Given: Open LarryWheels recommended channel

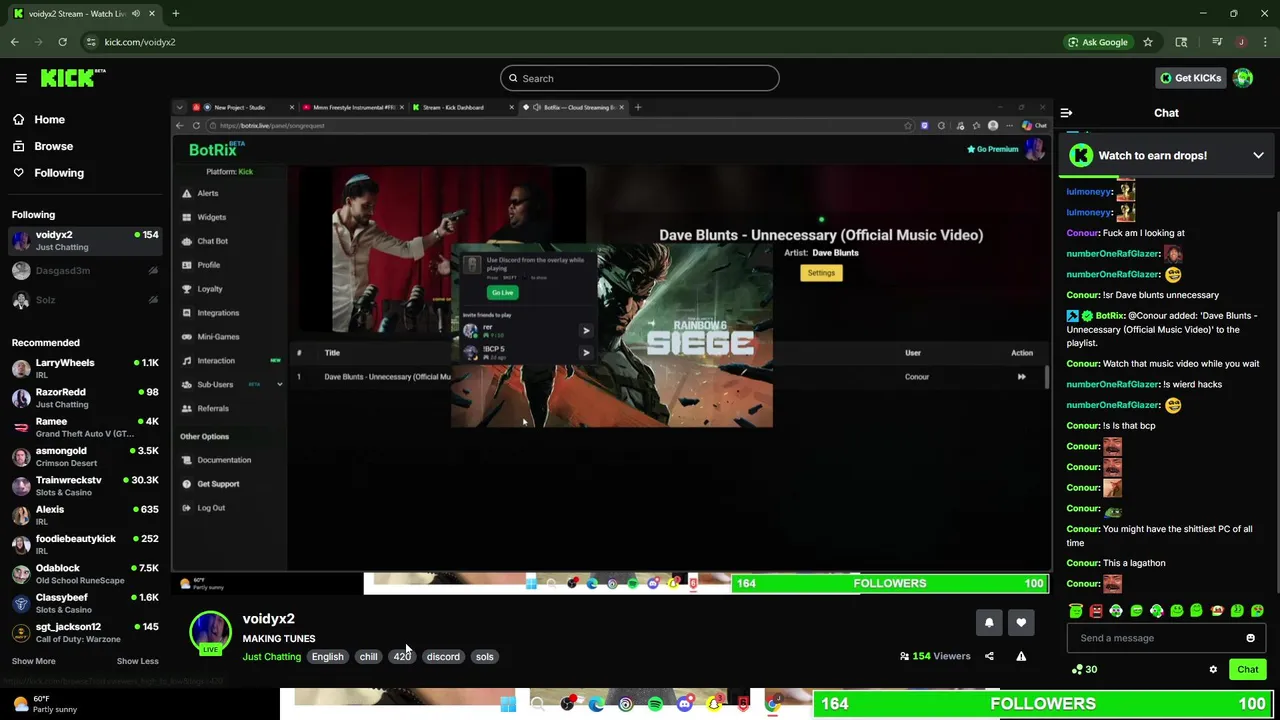Looking at the screenshot, I should 85,369.
